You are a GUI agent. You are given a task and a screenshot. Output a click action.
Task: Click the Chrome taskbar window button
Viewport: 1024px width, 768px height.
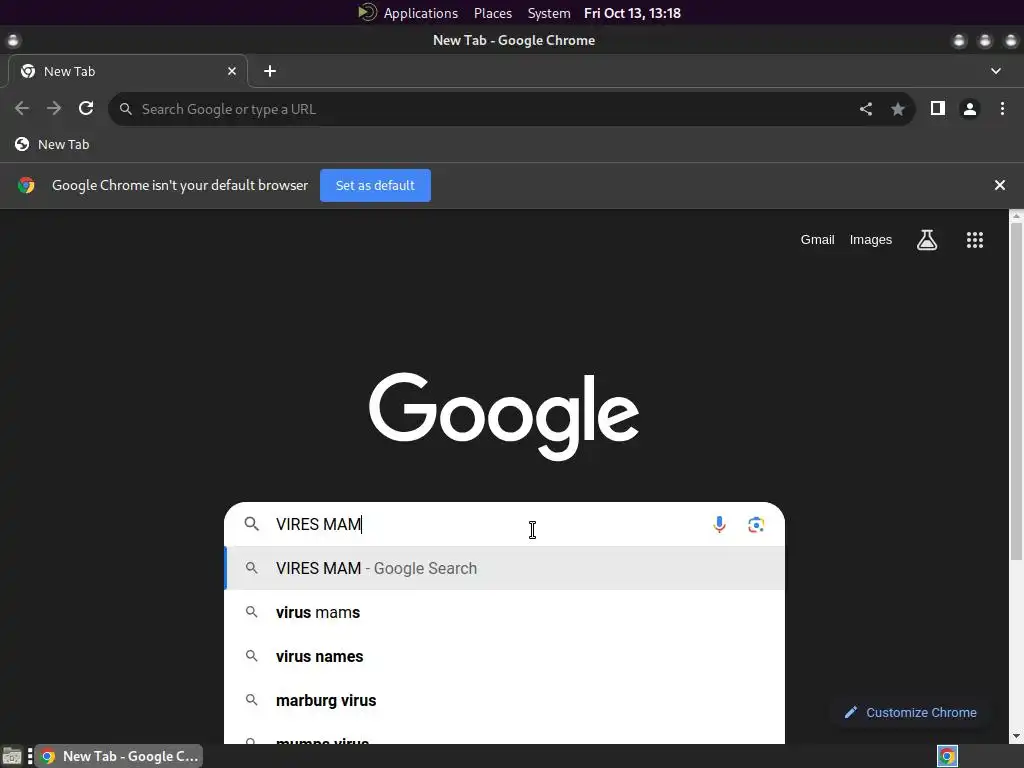tap(119, 756)
